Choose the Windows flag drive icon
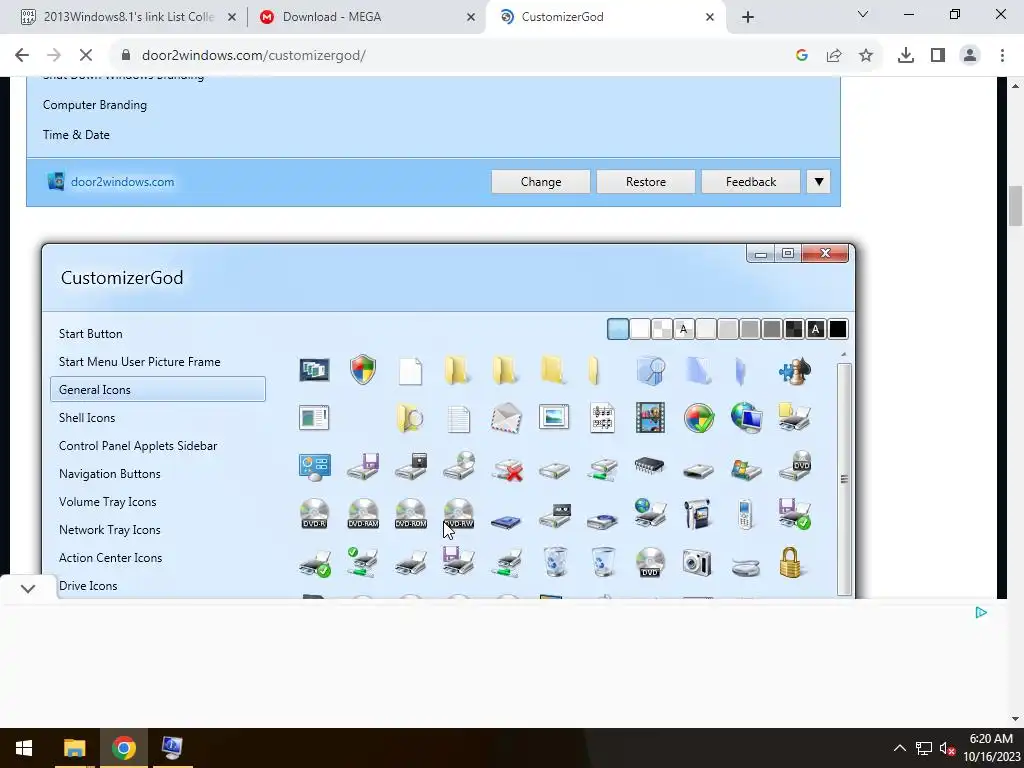 [x=746, y=469]
